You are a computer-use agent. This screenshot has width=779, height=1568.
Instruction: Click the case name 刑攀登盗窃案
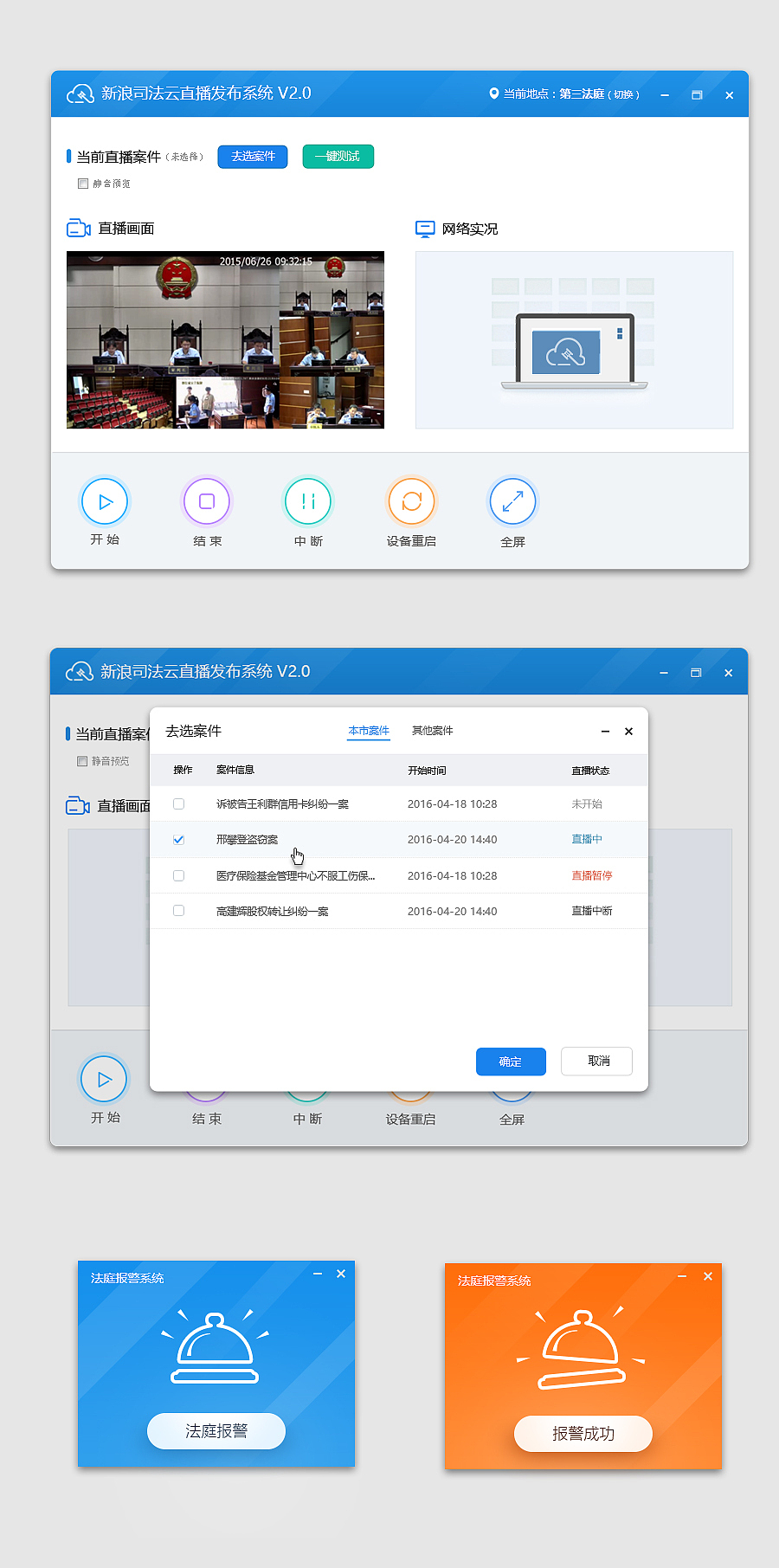coord(248,840)
